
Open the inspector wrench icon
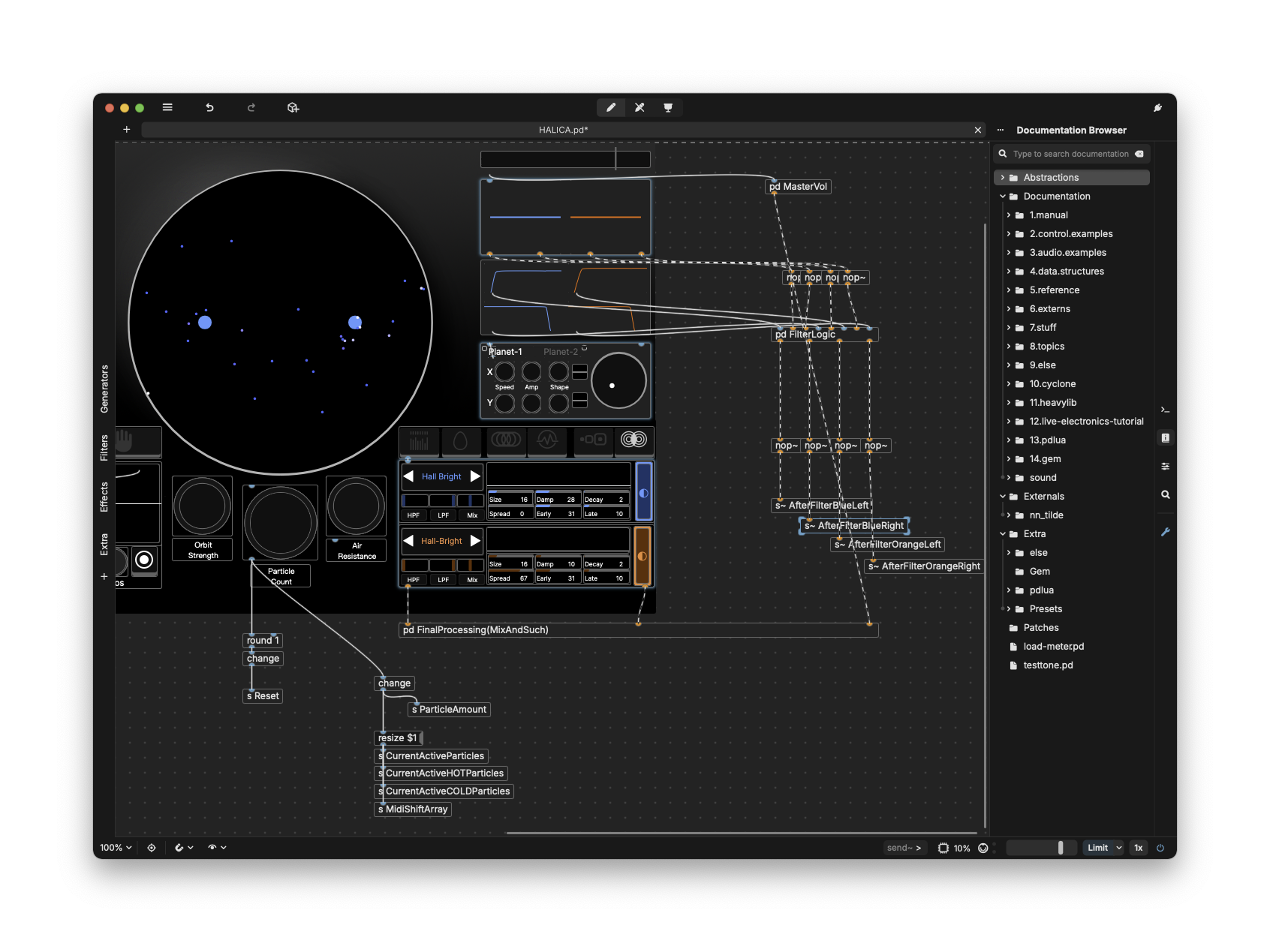tap(1165, 532)
